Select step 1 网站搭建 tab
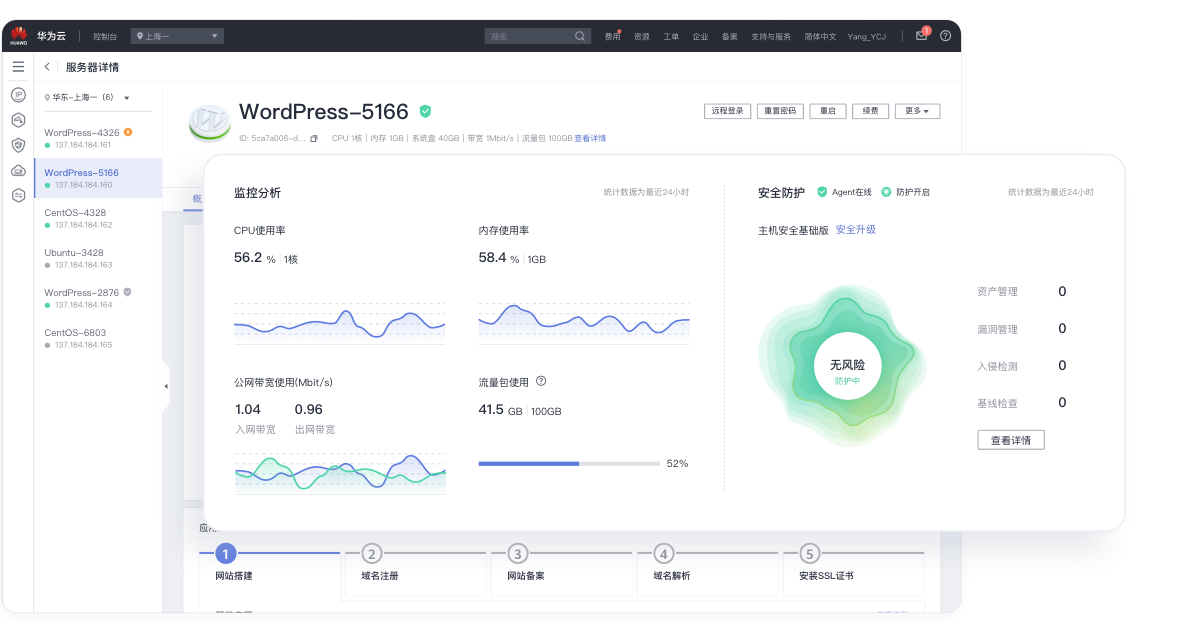Image resolution: width=1202 pixels, height=640 pixels. (x=270, y=565)
